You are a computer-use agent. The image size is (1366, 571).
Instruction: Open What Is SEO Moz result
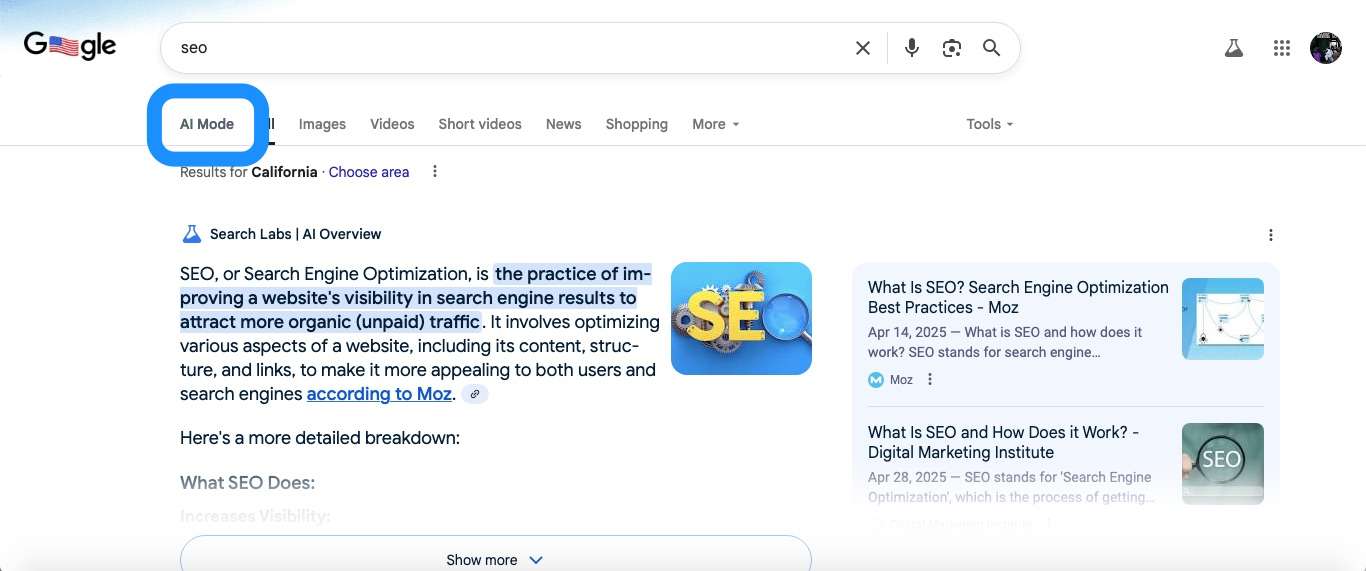pyautogui.click(x=1018, y=297)
